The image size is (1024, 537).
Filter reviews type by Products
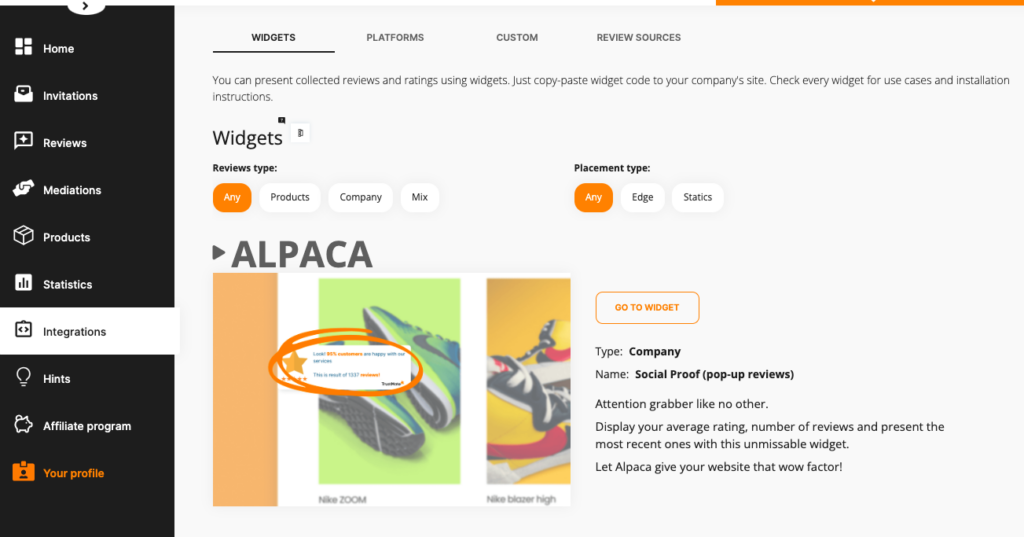(x=290, y=197)
